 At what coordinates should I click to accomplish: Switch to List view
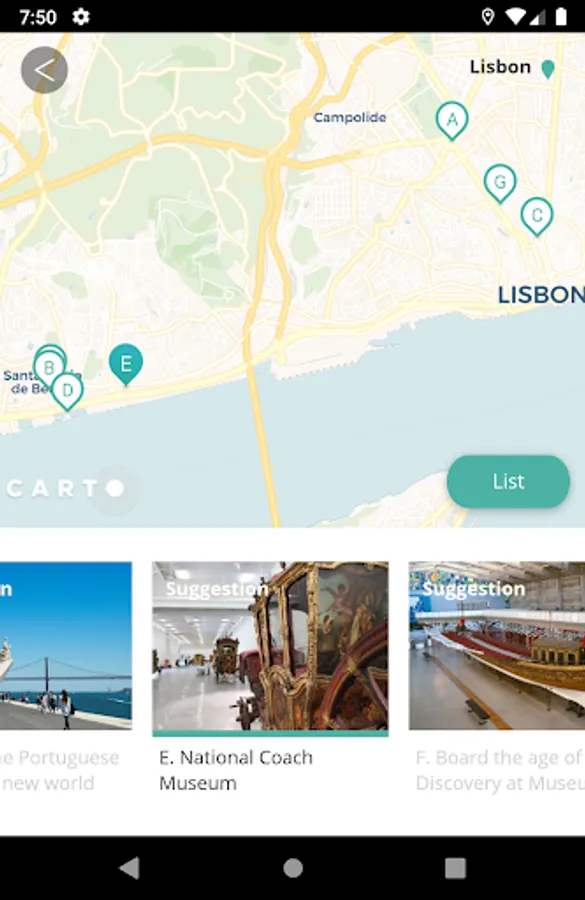(508, 482)
